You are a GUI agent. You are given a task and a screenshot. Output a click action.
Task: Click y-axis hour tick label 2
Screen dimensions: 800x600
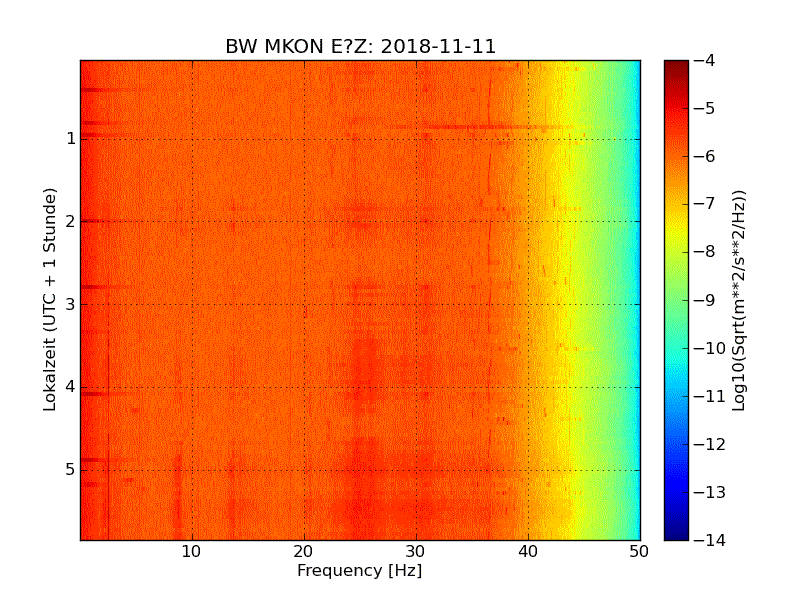tap(71, 221)
